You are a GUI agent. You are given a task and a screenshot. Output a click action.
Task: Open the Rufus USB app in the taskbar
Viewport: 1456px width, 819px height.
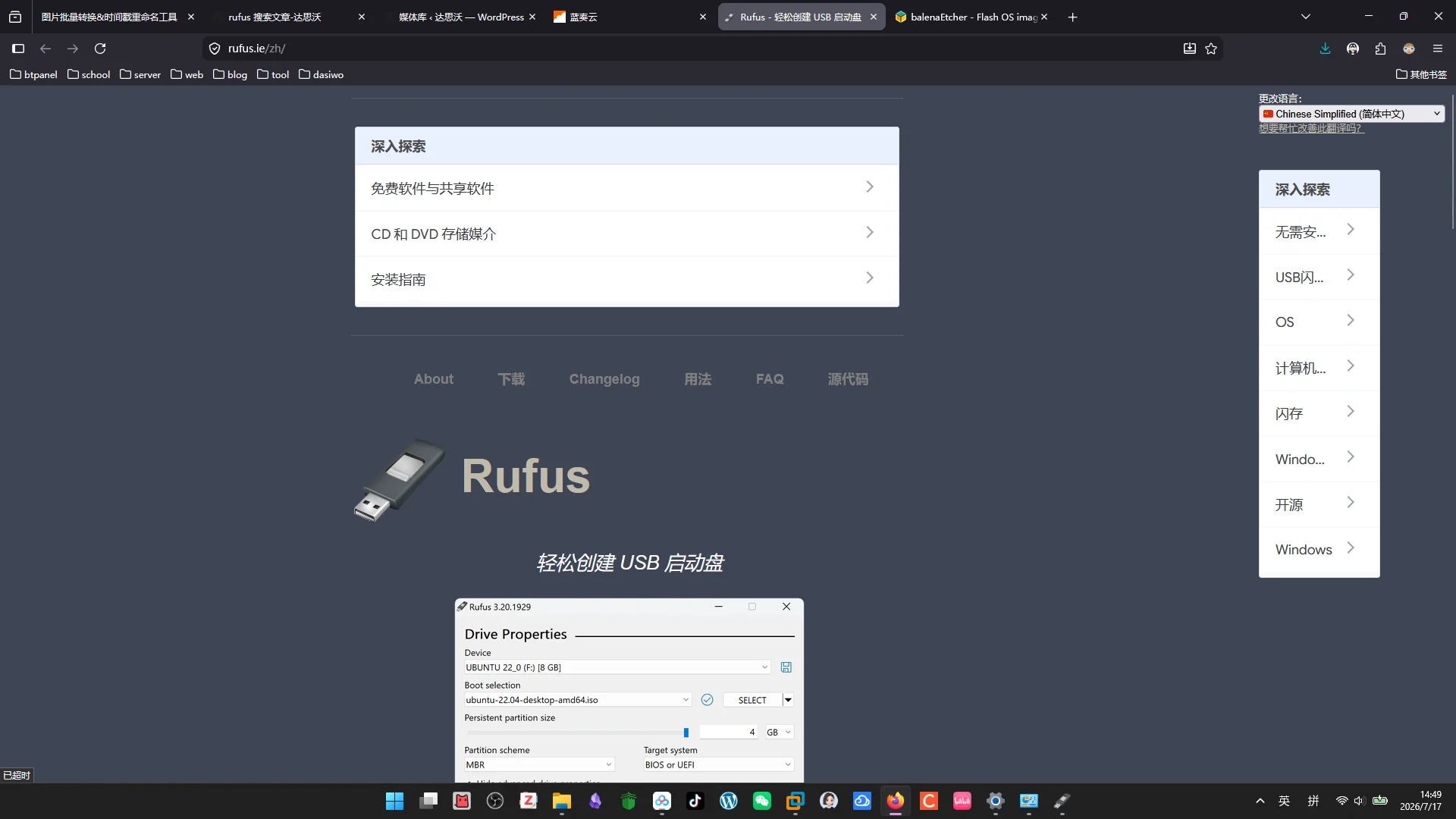click(1062, 801)
